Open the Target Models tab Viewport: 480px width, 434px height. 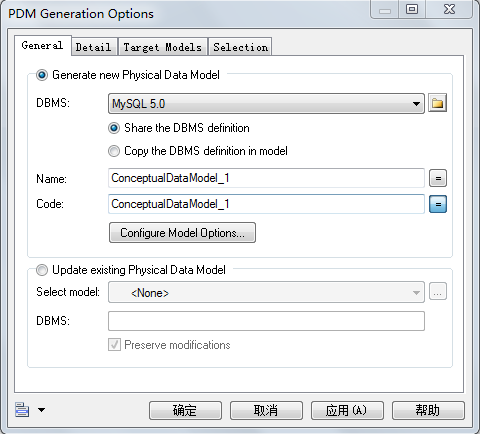coord(163,47)
